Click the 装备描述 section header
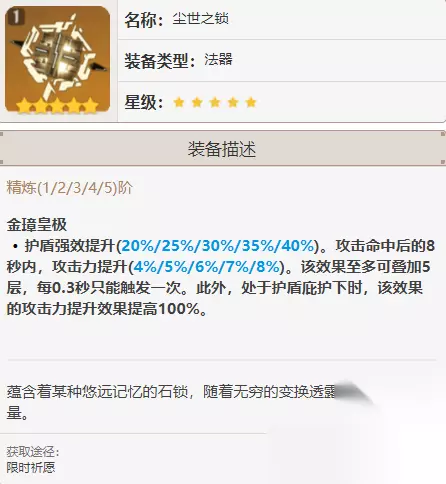The width and height of the screenshot is (446, 484). [222, 149]
